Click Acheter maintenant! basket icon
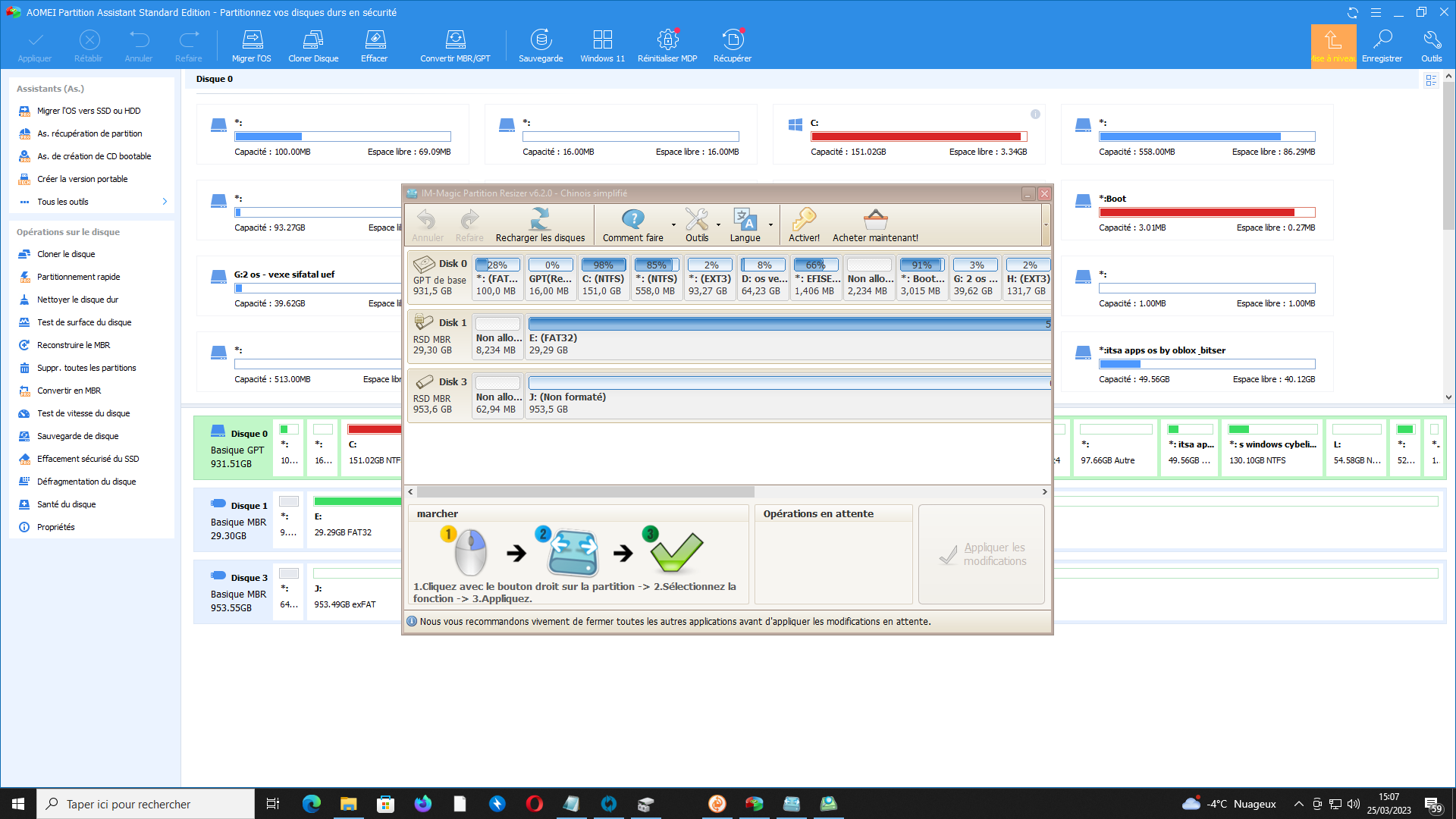1456x819 pixels. (875, 225)
